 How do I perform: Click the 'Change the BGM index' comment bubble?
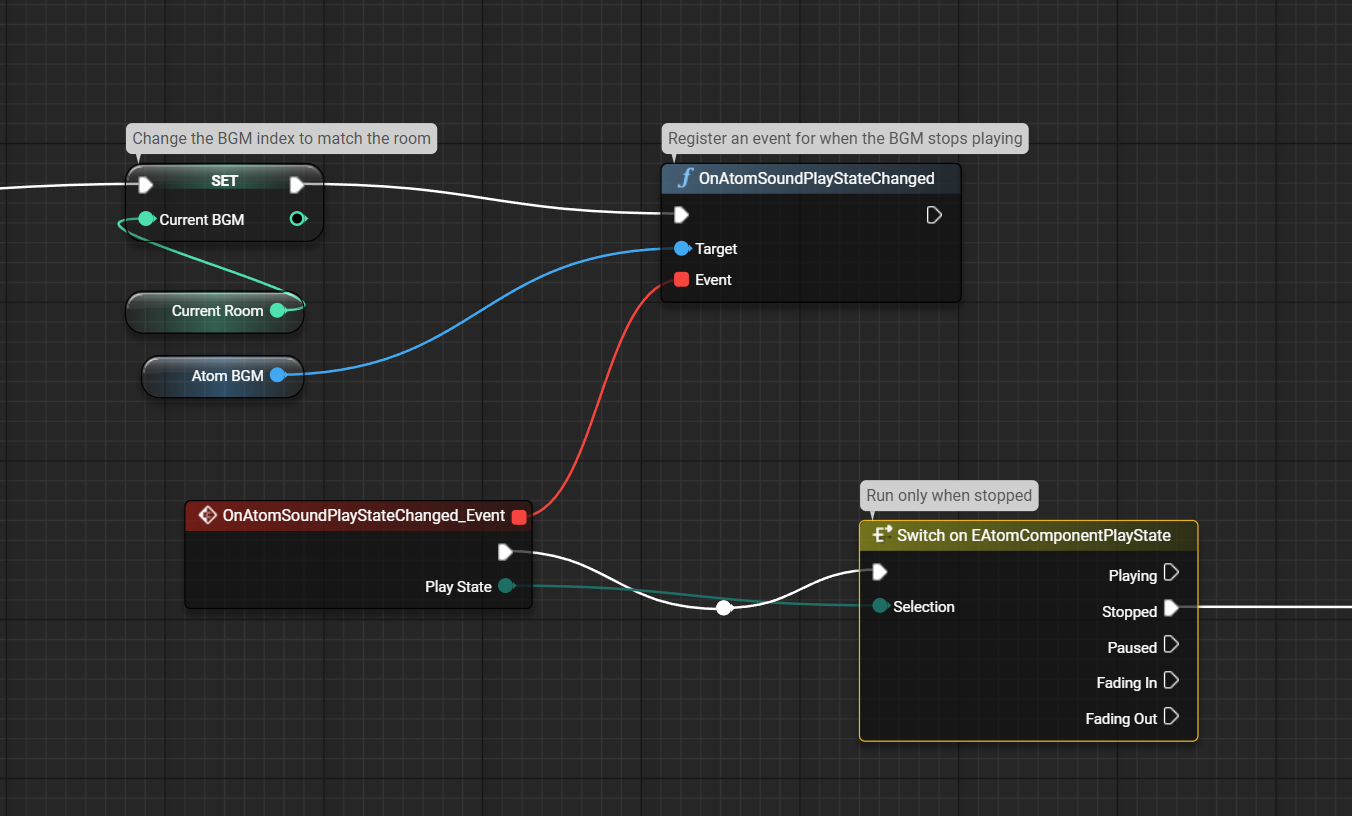[x=281, y=138]
